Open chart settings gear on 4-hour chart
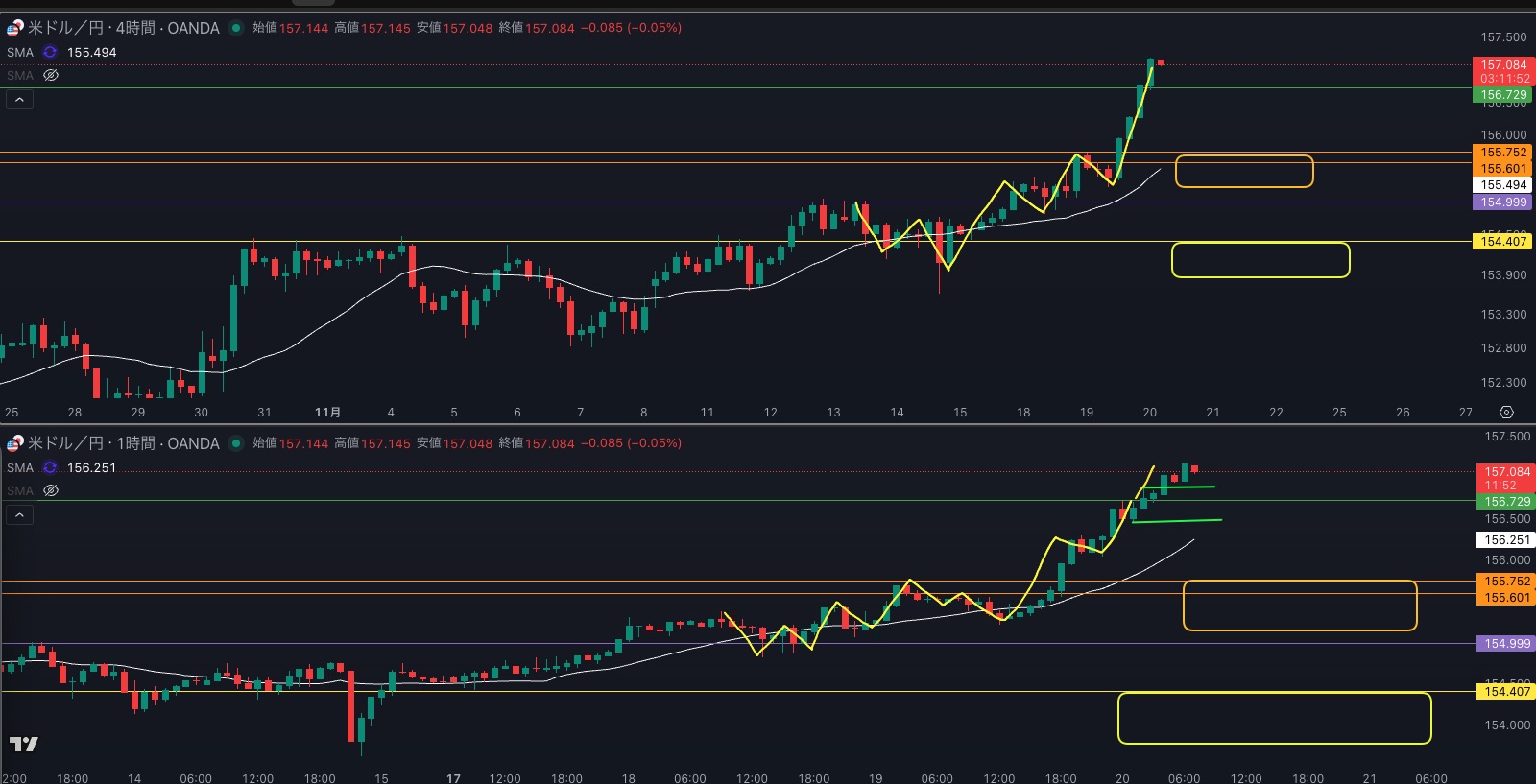The image size is (1536, 784). click(1506, 413)
